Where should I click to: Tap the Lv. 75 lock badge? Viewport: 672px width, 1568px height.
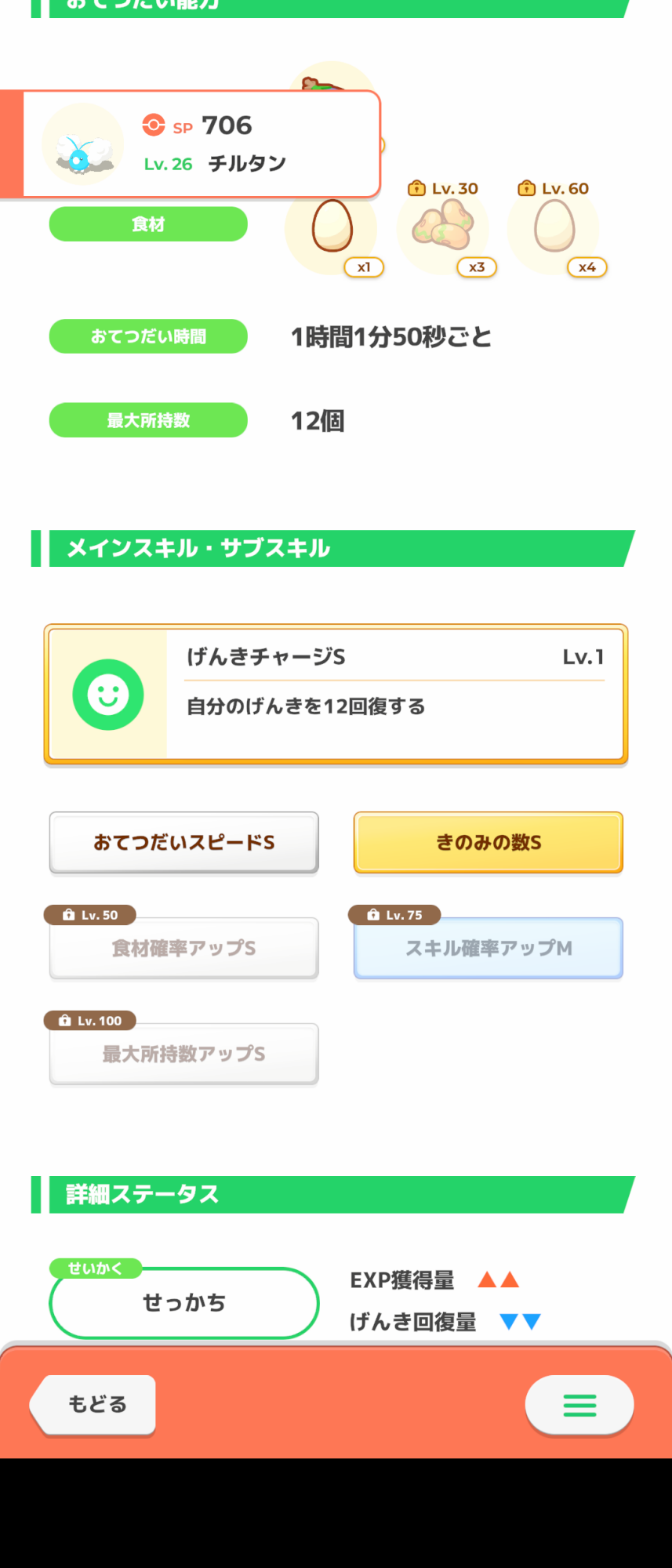pos(394,915)
